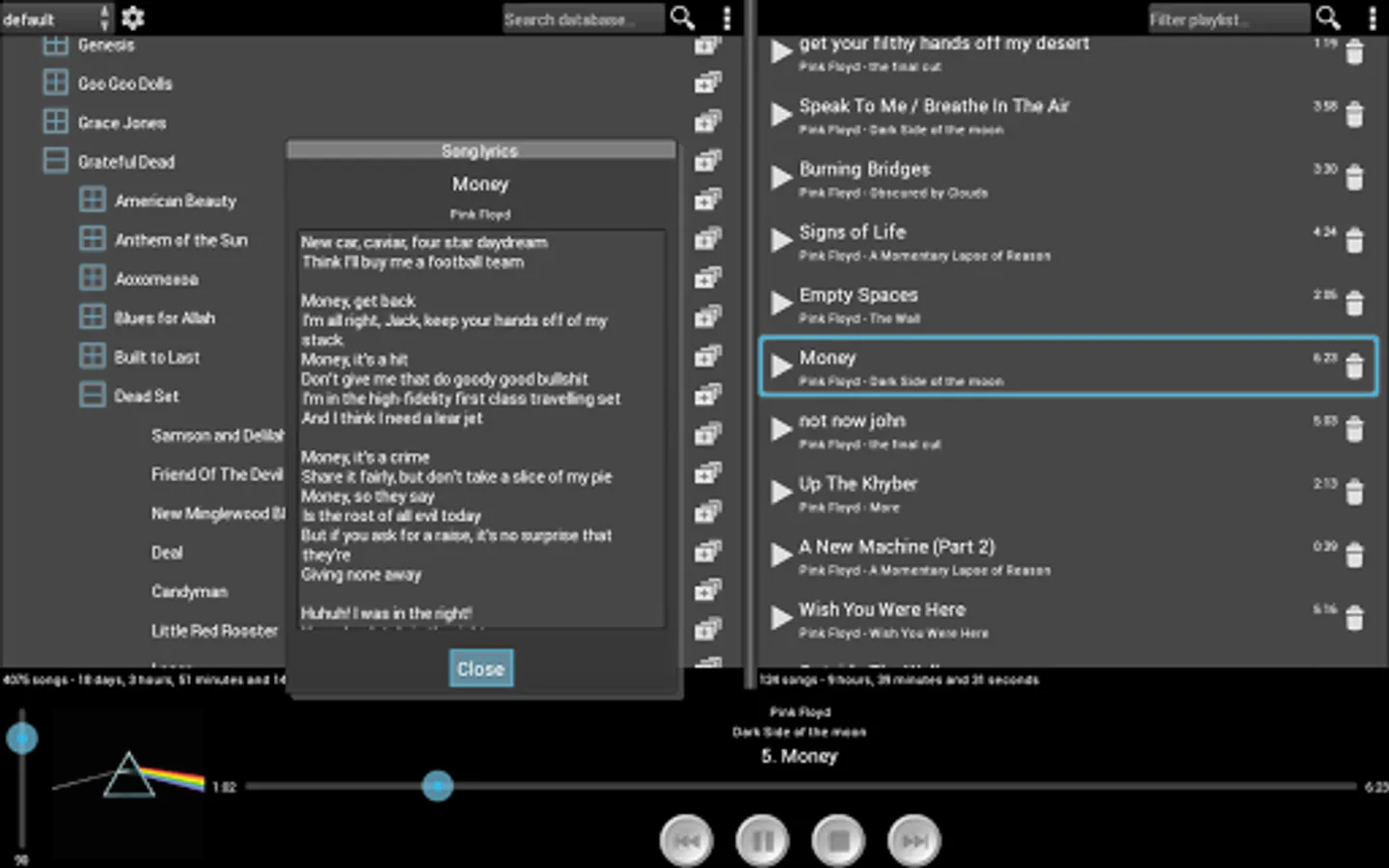
Task: Remove Speak To Me with trash icon
Action: point(1354,115)
